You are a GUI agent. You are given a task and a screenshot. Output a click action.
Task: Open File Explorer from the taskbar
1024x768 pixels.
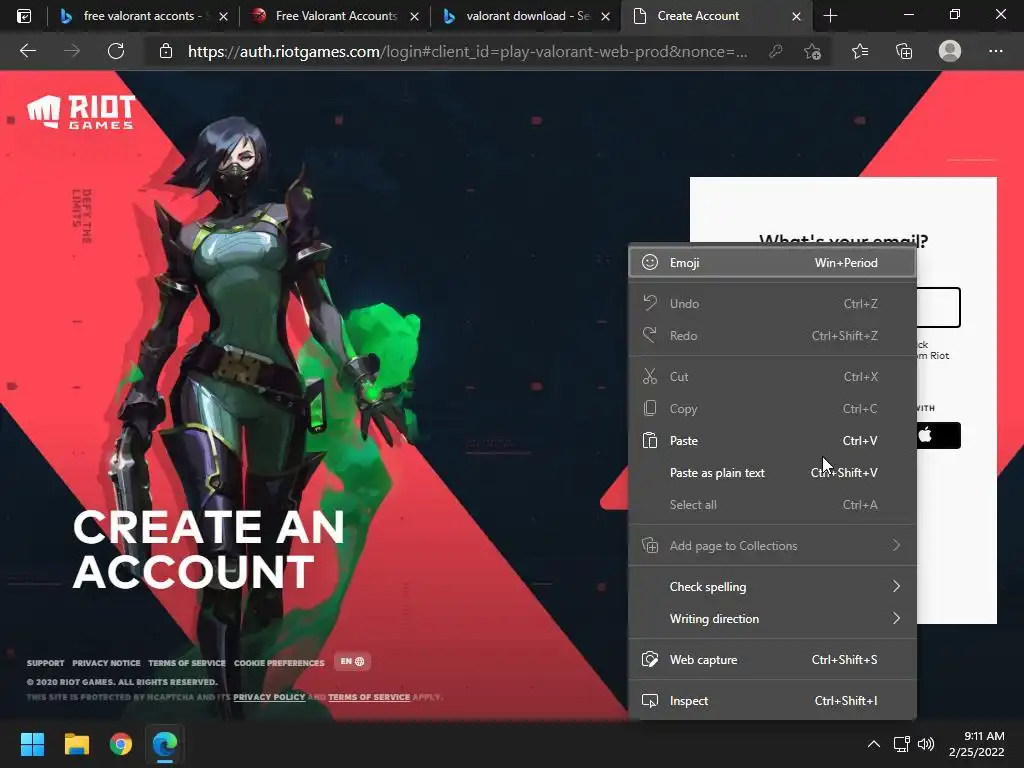pyautogui.click(x=76, y=744)
